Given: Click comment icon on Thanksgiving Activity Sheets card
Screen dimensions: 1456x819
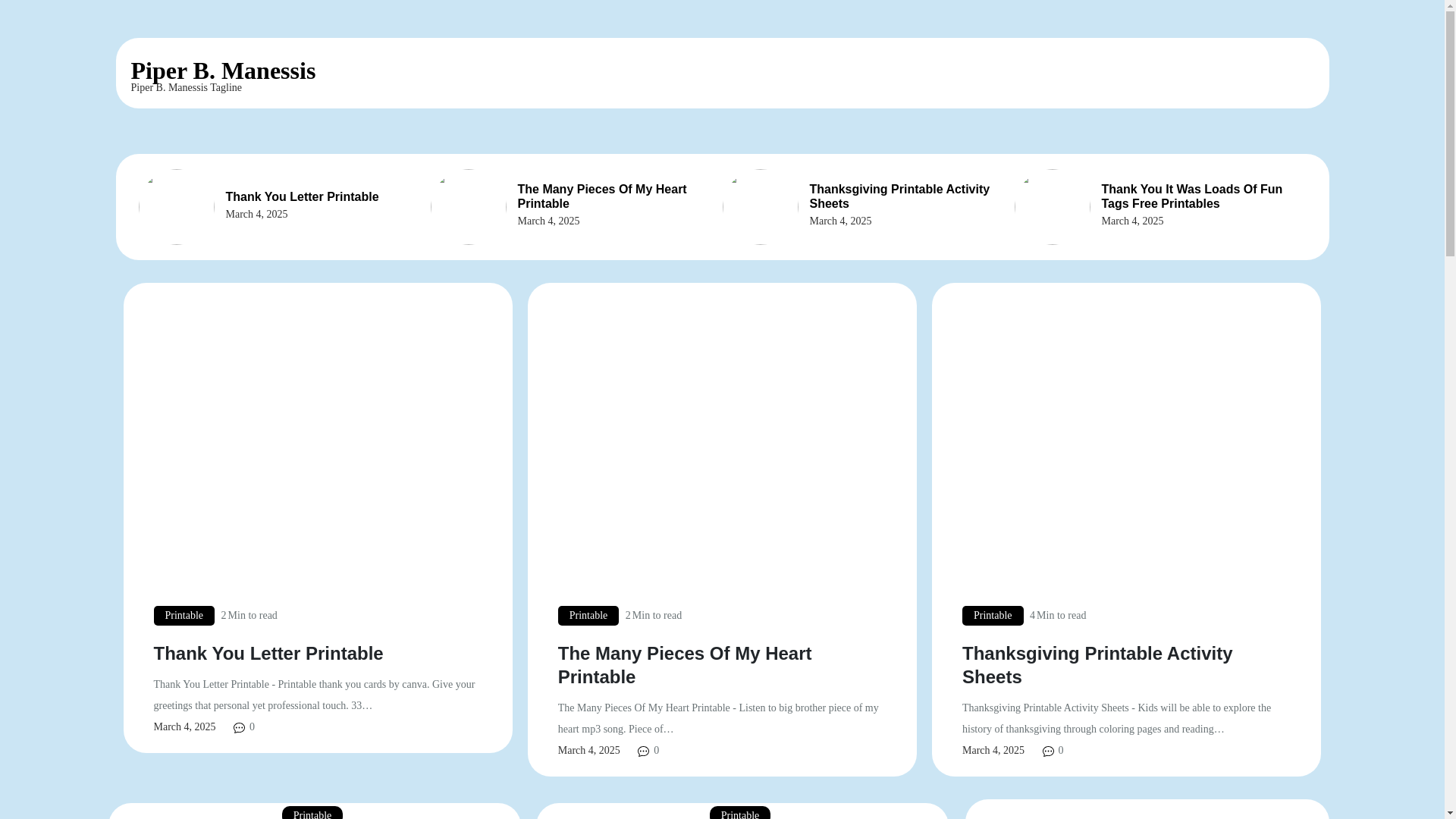Looking at the screenshot, I should (1048, 752).
